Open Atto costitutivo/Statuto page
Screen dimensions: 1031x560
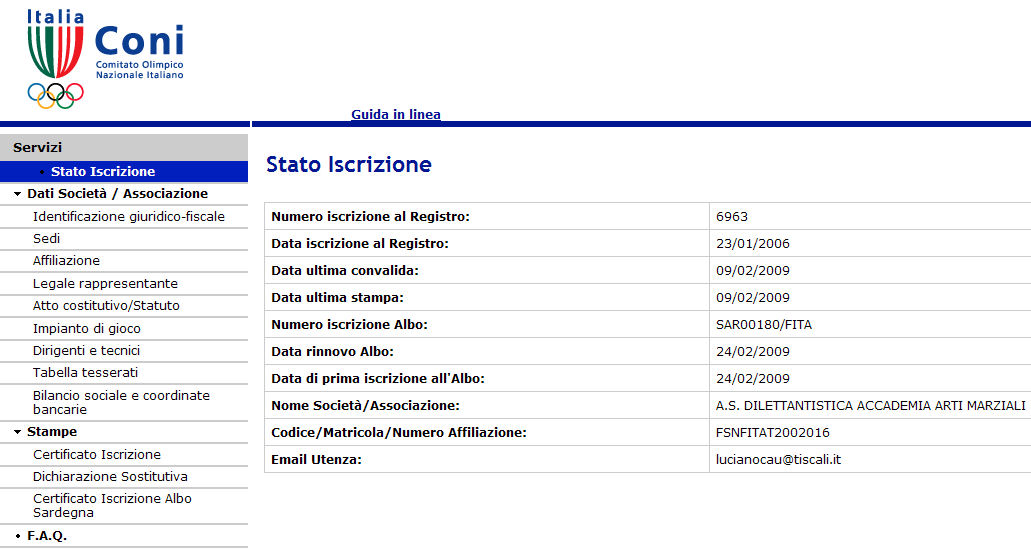107,306
